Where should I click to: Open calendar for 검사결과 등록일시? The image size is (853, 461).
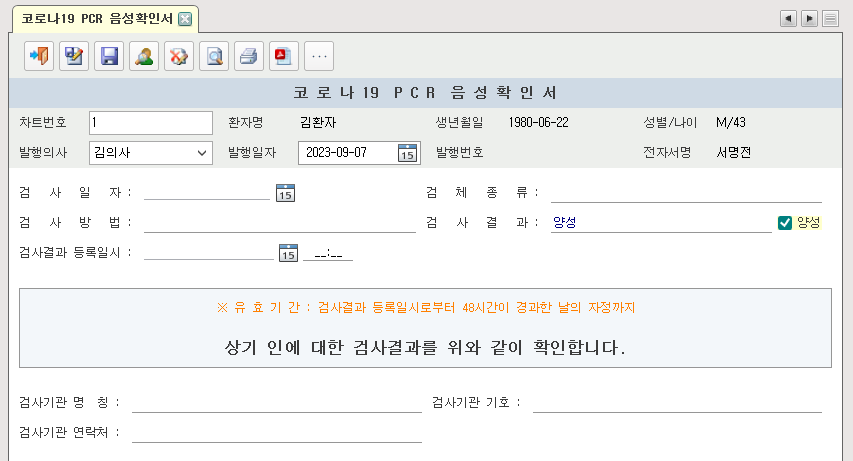pyautogui.click(x=287, y=253)
